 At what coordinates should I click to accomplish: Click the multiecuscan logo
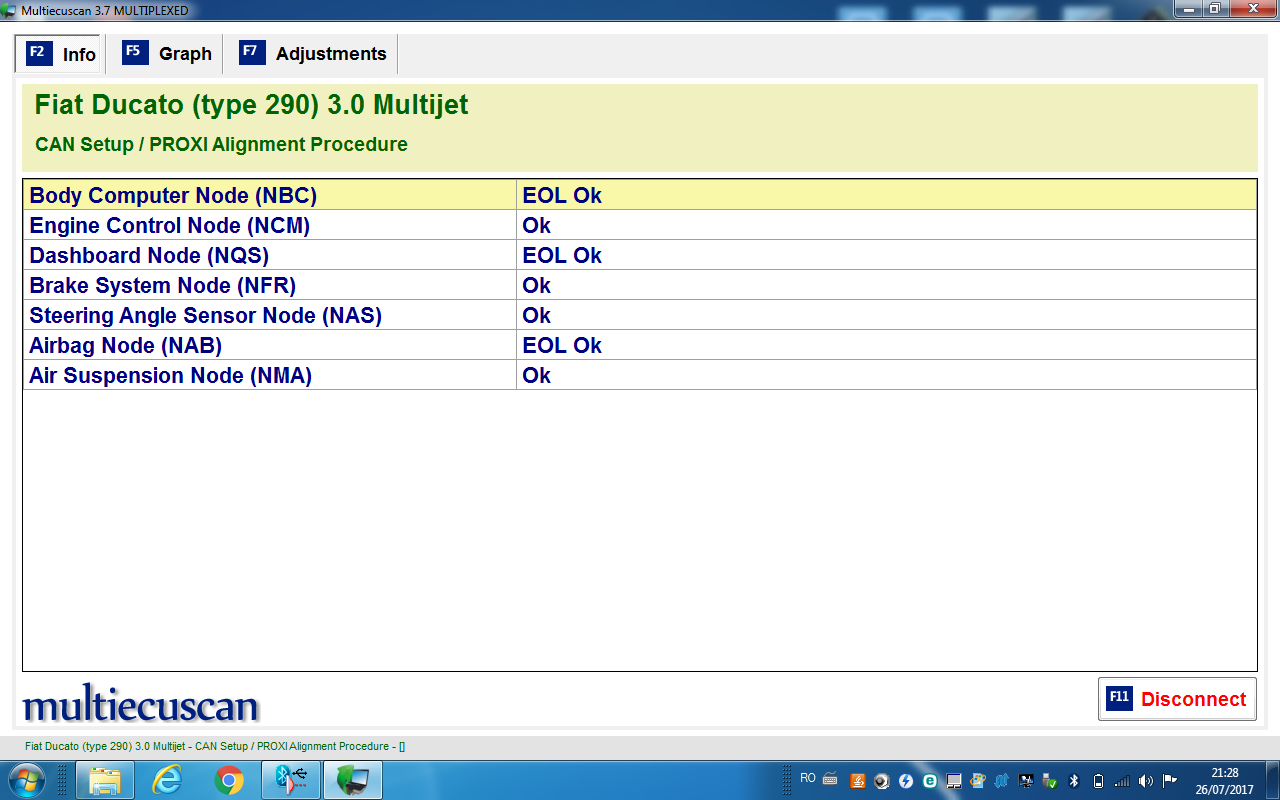[x=141, y=704]
